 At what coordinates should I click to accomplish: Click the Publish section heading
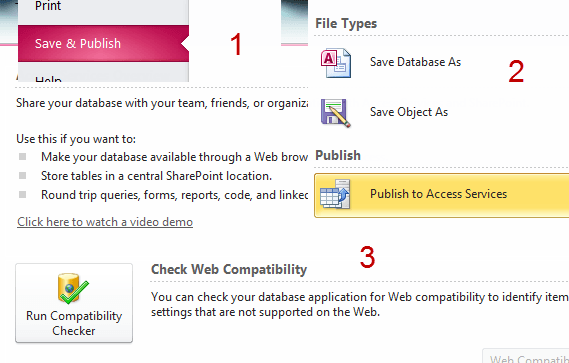point(338,156)
